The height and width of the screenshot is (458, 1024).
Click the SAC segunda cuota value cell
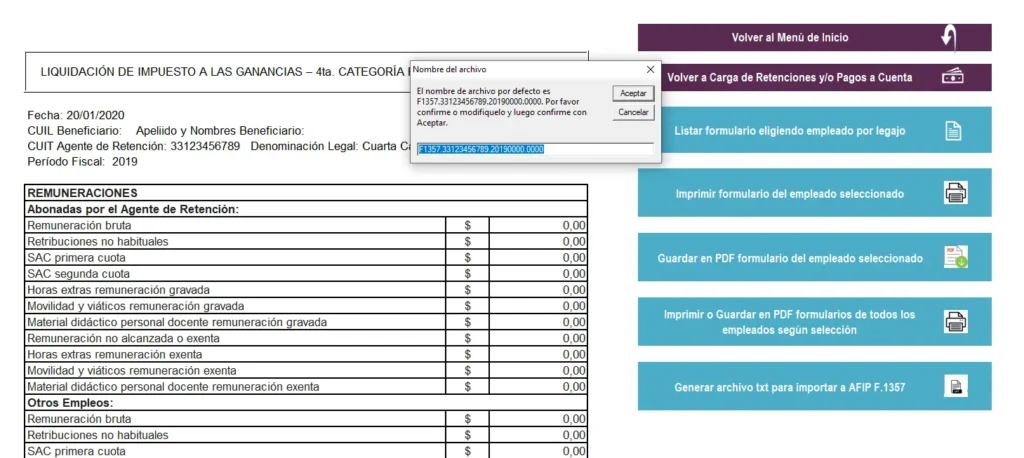pos(538,274)
